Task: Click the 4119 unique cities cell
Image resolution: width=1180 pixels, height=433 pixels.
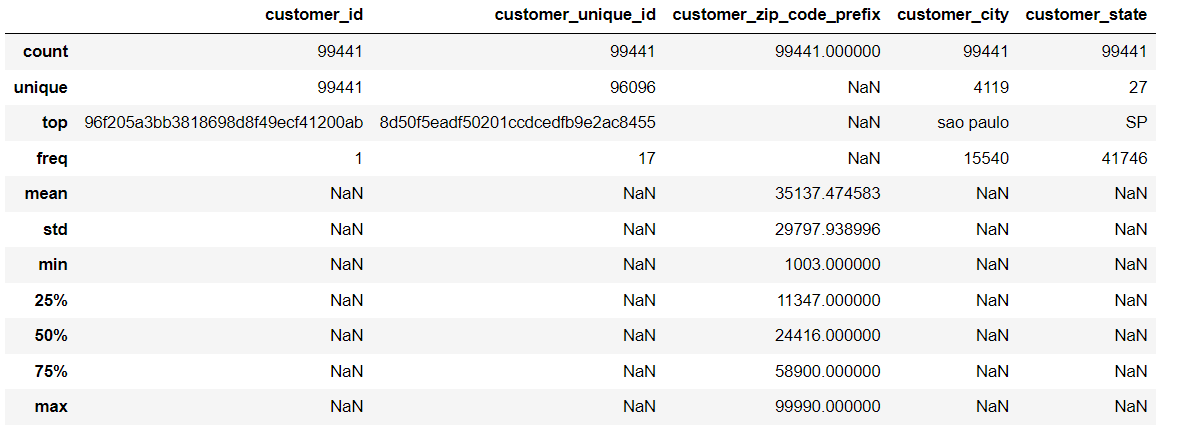Action: pos(990,87)
